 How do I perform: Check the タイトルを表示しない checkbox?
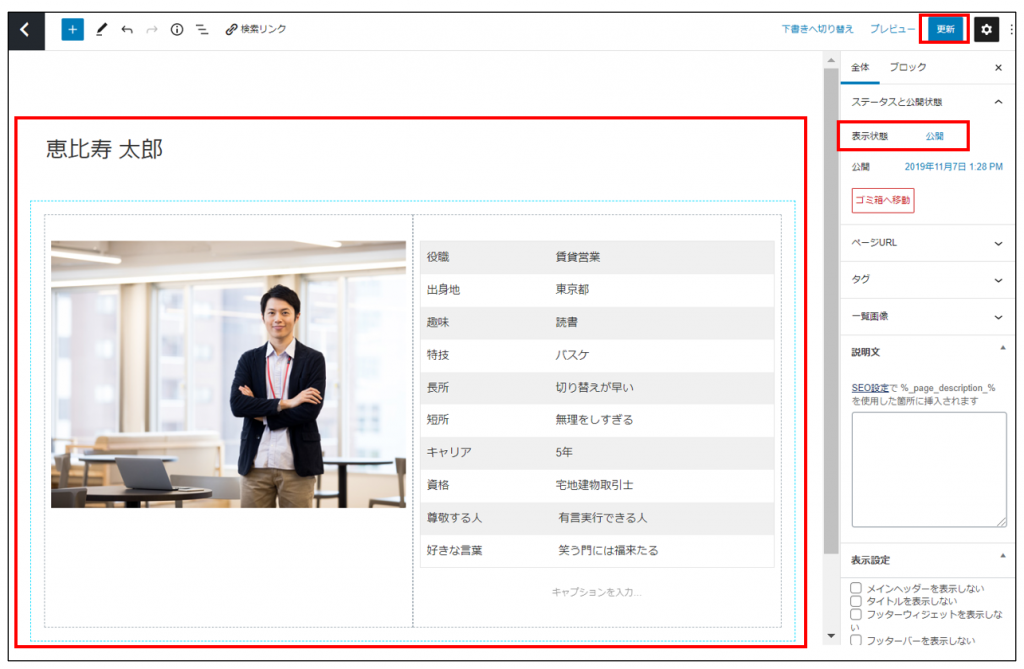(x=856, y=601)
